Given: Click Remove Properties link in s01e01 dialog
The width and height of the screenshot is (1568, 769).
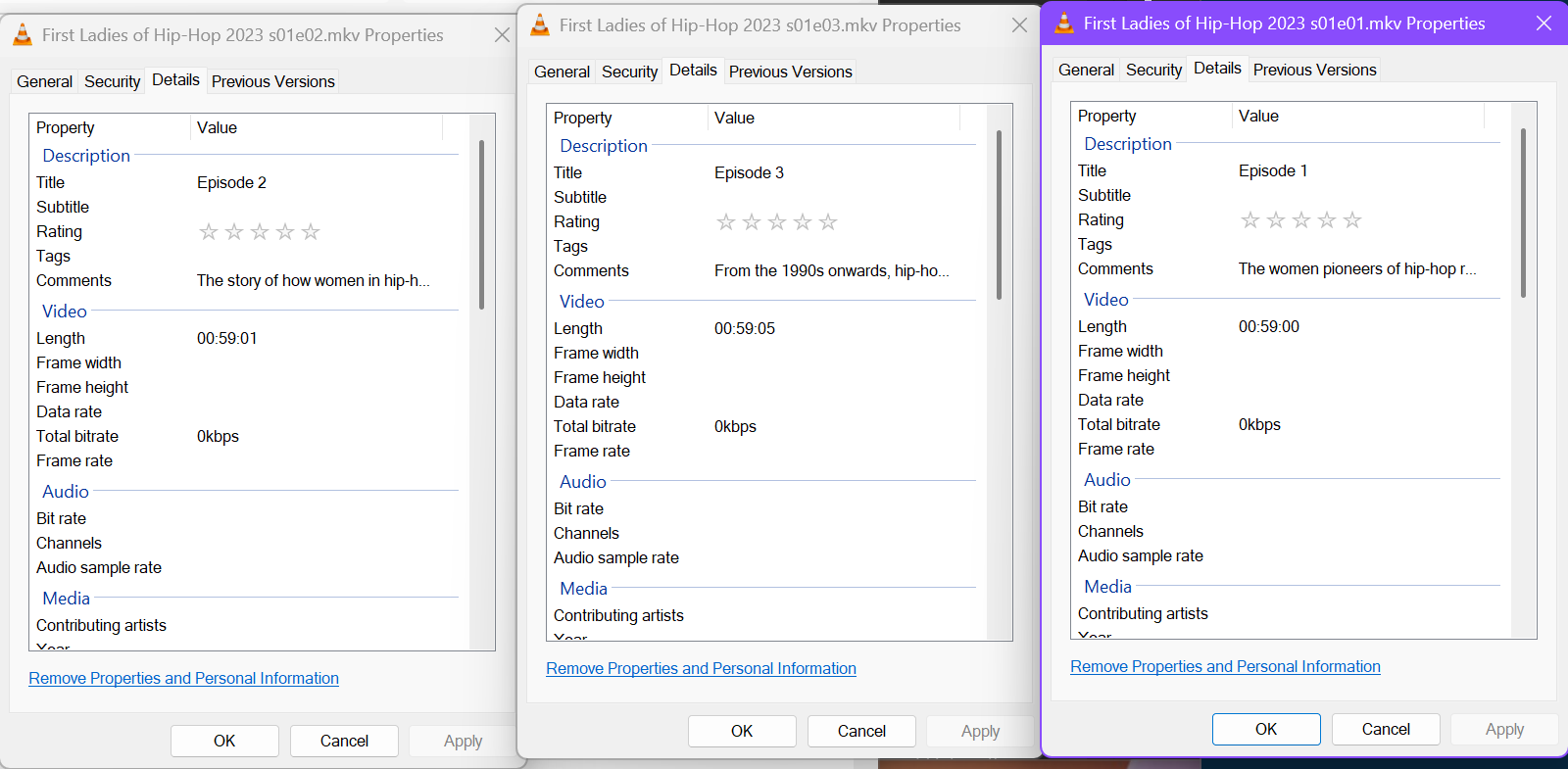Looking at the screenshot, I should pyautogui.click(x=1225, y=667).
